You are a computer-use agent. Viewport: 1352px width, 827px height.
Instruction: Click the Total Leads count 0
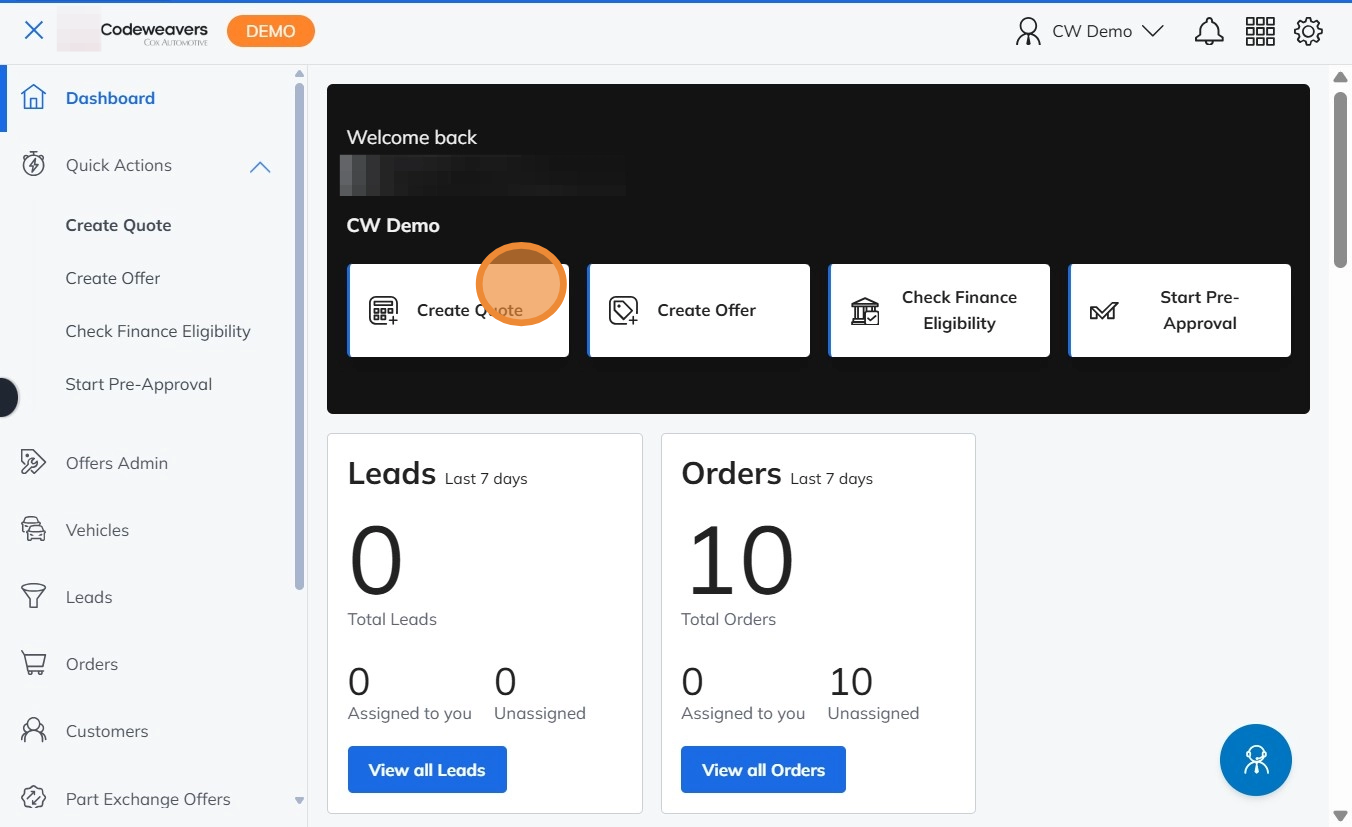pyautogui.click(x=376, y=561)
